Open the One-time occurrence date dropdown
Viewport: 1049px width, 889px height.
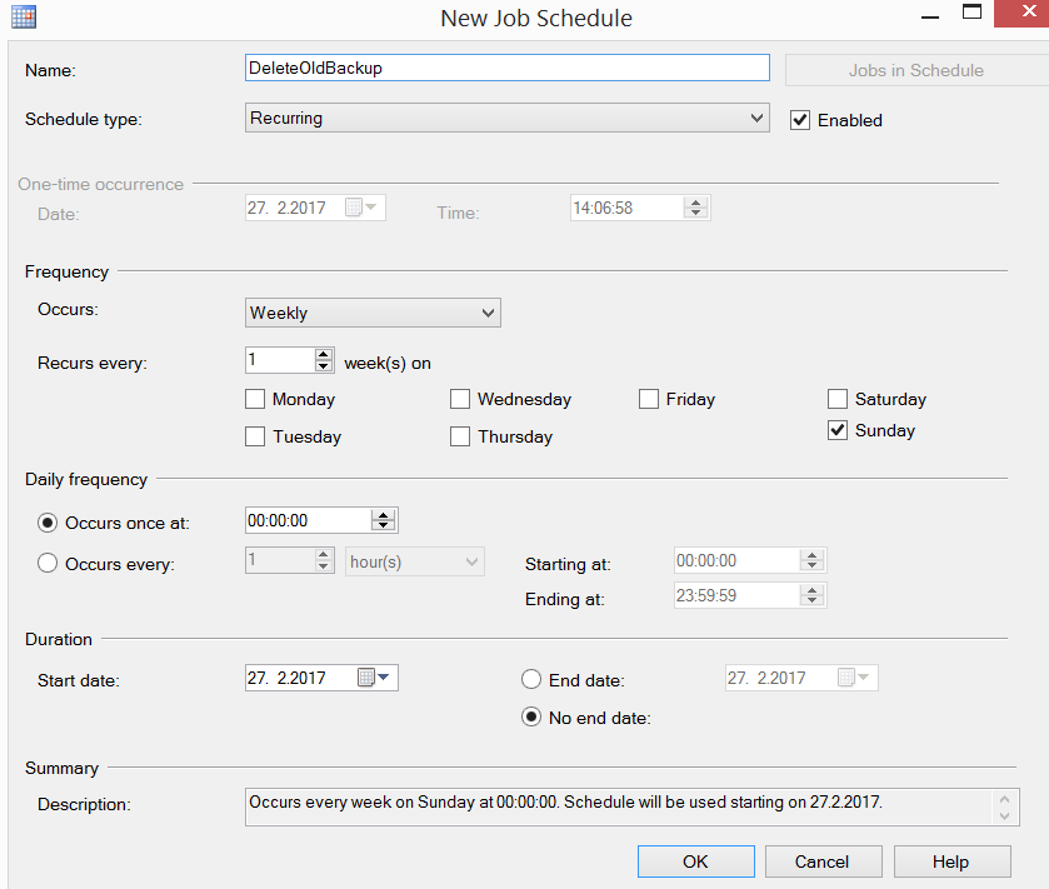(363, 207)
